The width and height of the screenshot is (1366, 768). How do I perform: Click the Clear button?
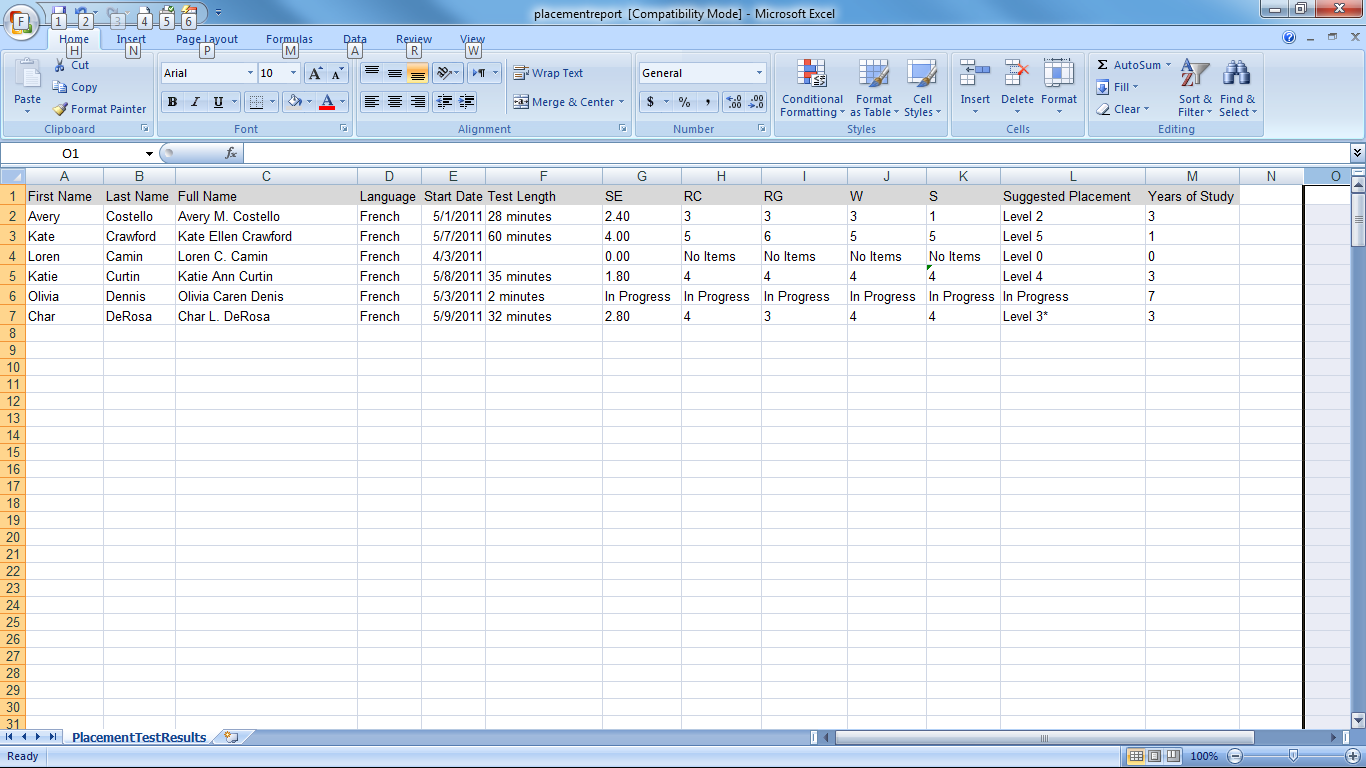pos(1123,109)
